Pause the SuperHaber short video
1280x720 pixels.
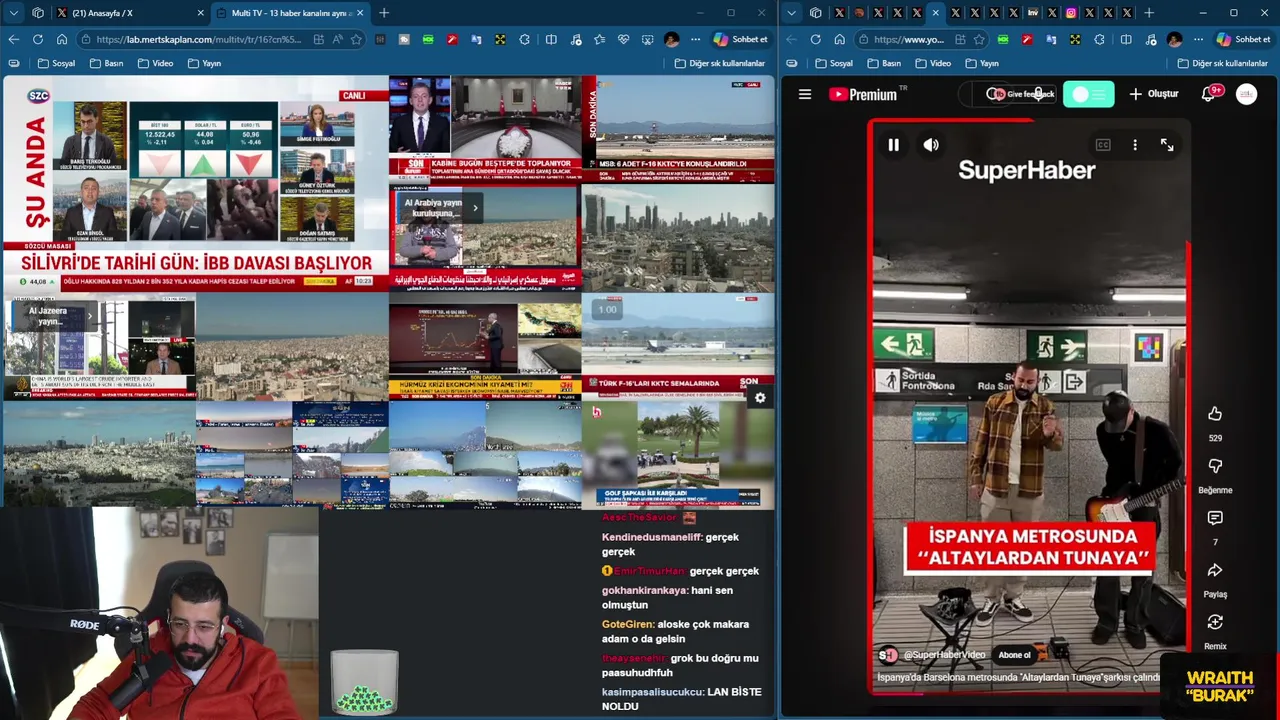coord(893,145)
